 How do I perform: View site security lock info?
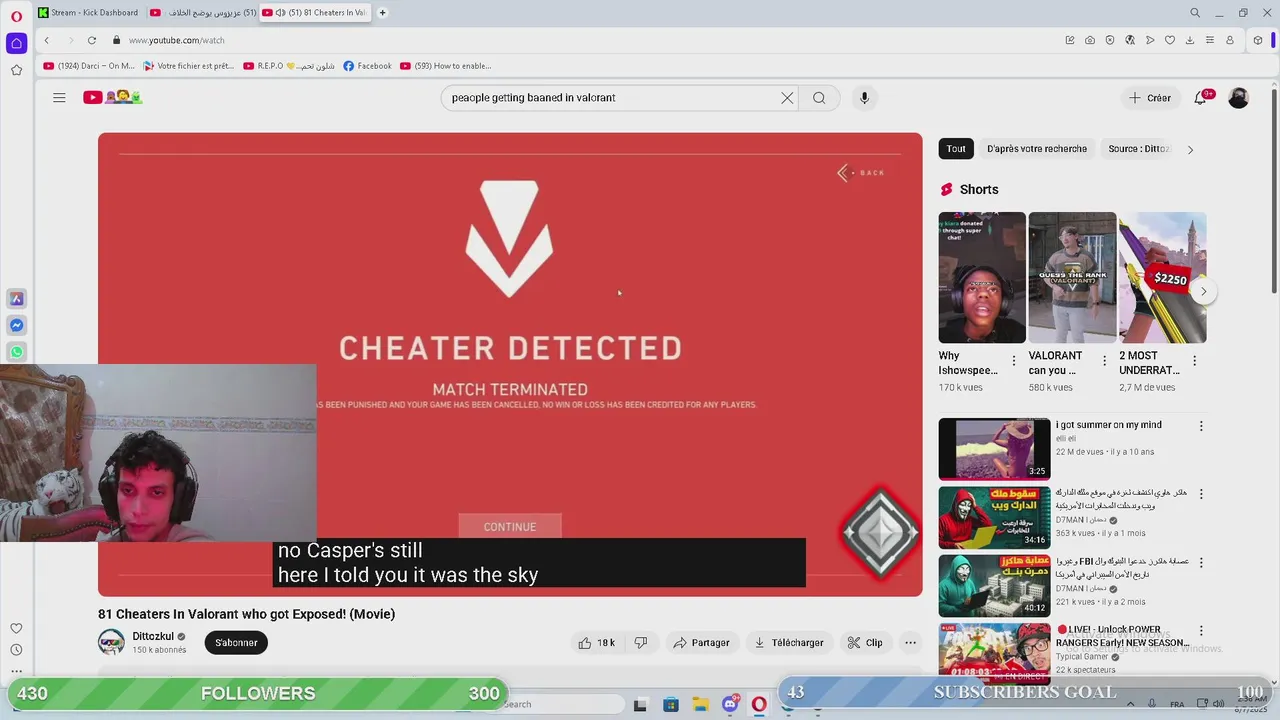click(x=117, y=40)
